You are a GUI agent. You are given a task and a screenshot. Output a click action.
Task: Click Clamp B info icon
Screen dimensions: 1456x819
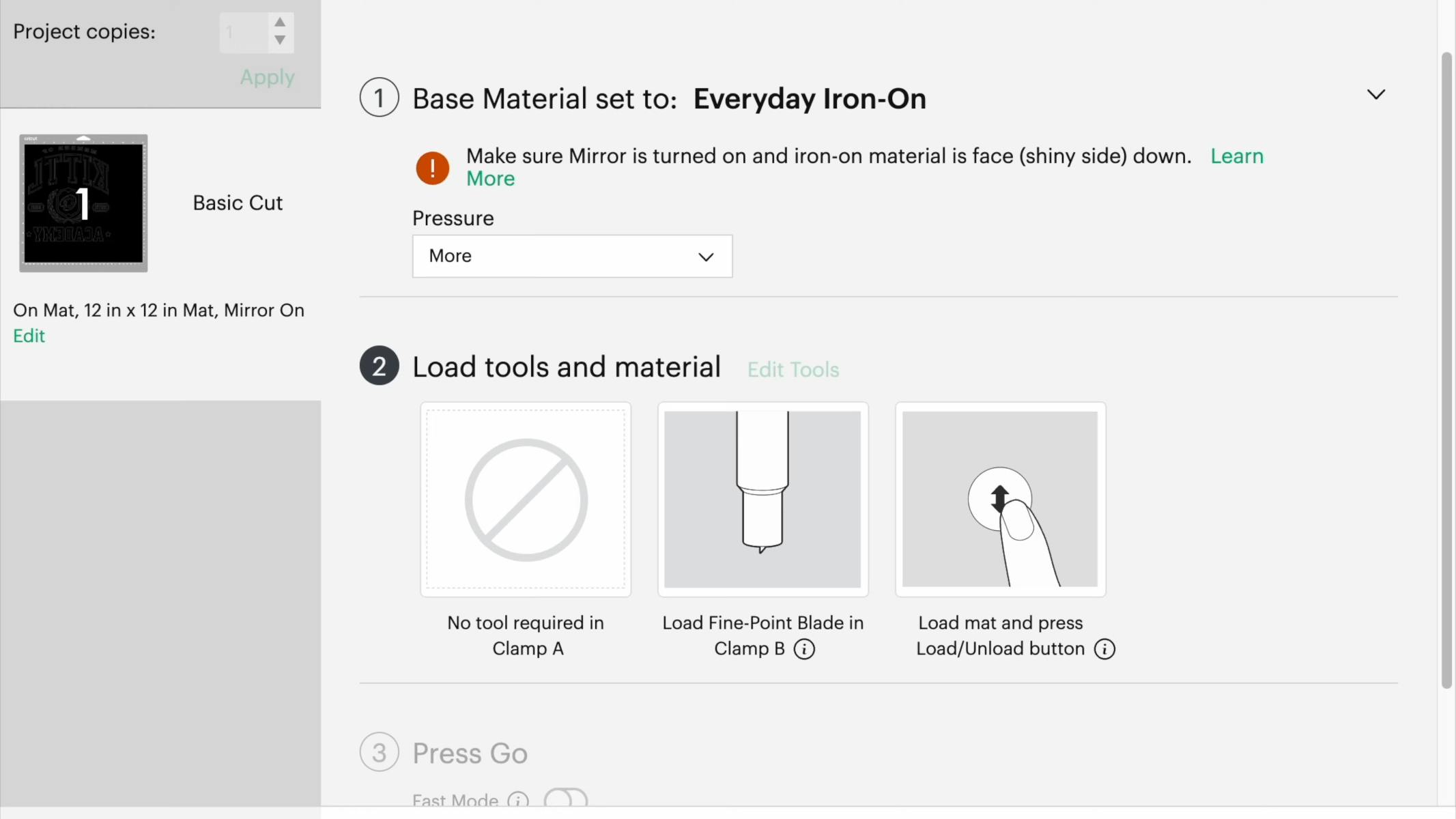(x=804, y=649)
